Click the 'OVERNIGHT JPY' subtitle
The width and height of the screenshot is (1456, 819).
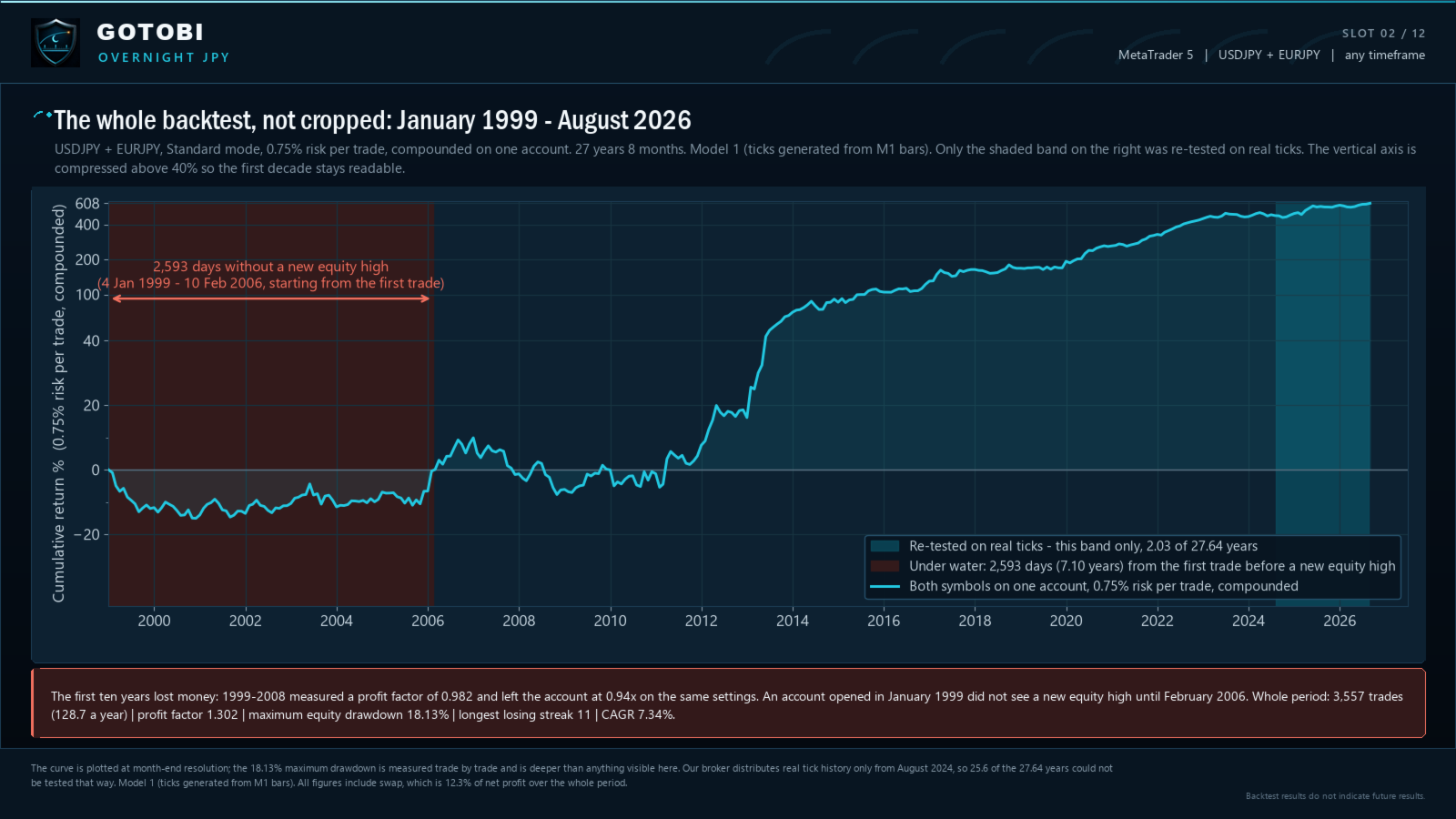click(x=164, y=57)
